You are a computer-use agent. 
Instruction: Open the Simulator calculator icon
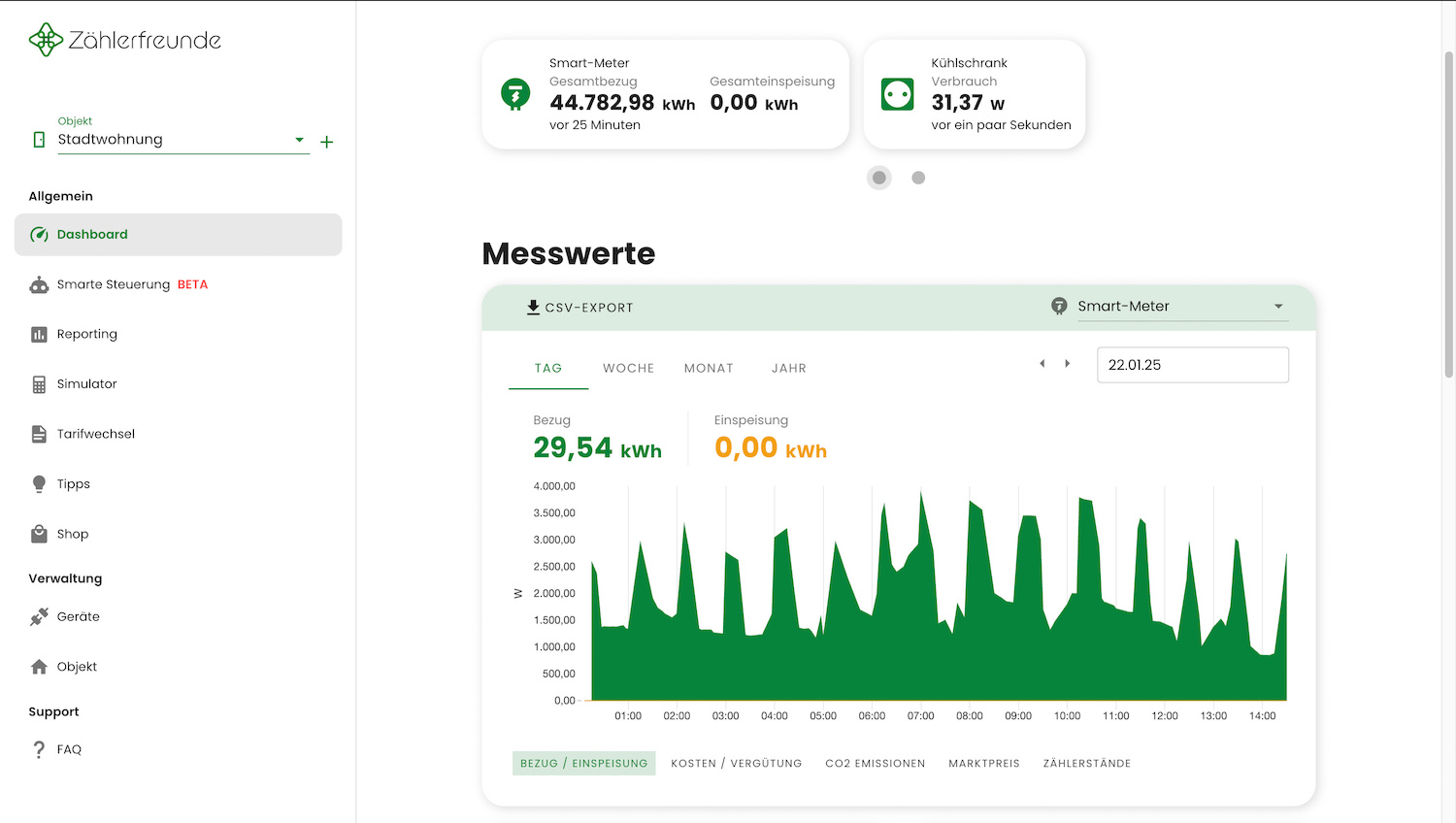(39, 384)
